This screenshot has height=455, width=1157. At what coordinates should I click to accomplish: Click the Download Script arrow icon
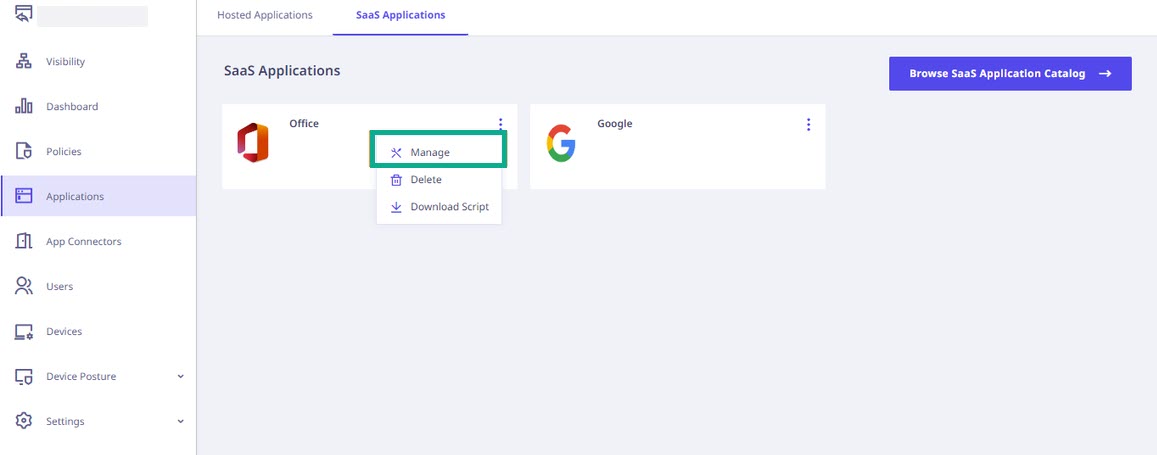coord(396,207)
